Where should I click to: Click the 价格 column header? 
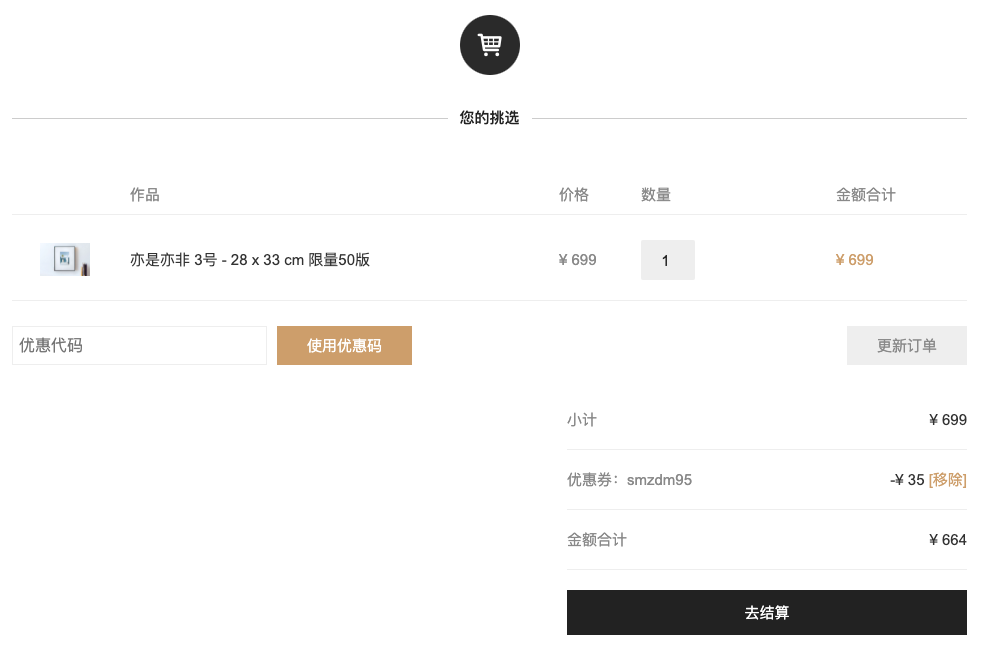coord(574,195)
